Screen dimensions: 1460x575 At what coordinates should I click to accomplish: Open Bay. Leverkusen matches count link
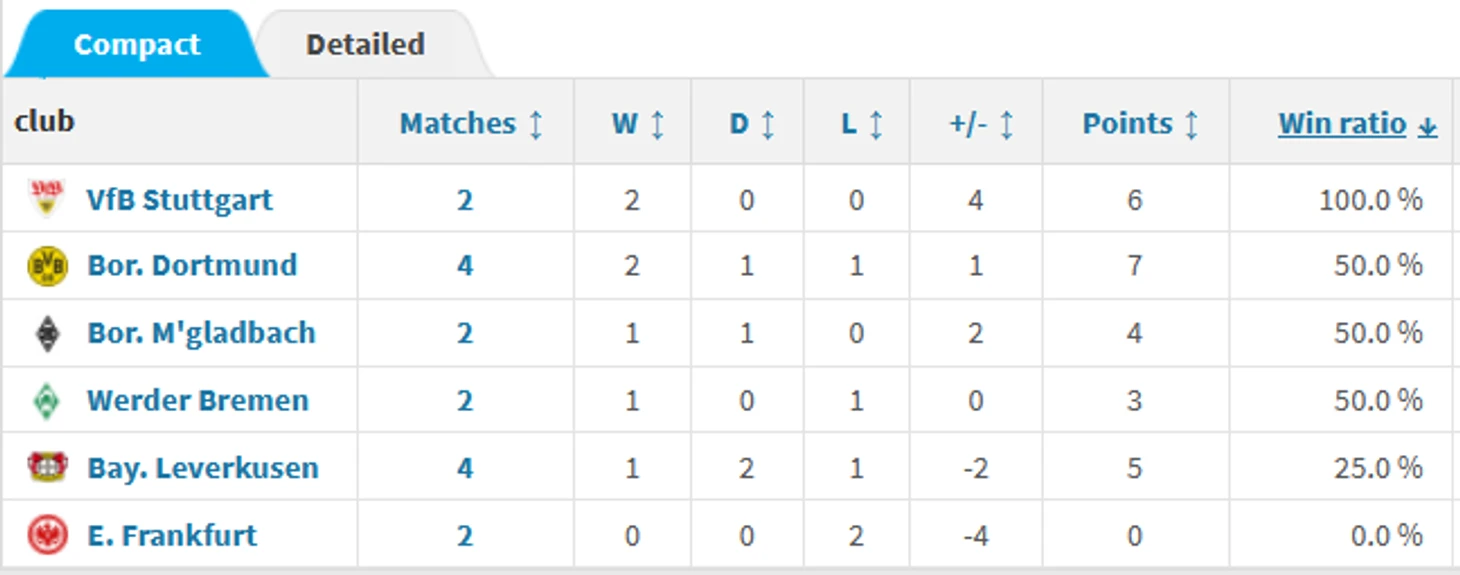coord(465,467)
